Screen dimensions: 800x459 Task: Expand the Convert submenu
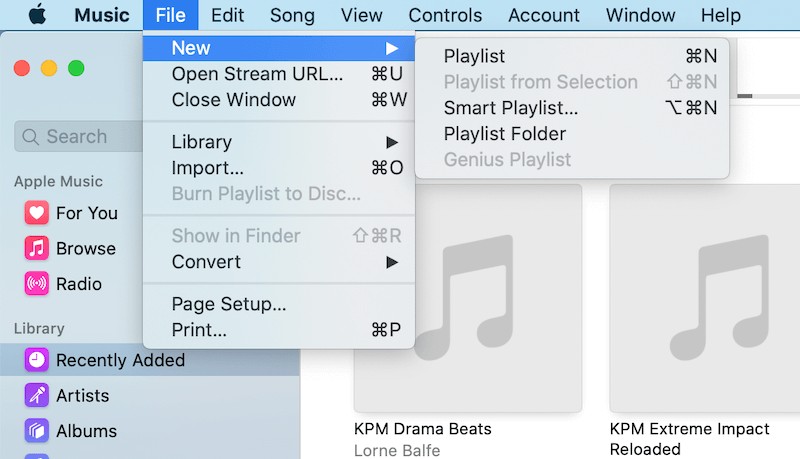279,262
